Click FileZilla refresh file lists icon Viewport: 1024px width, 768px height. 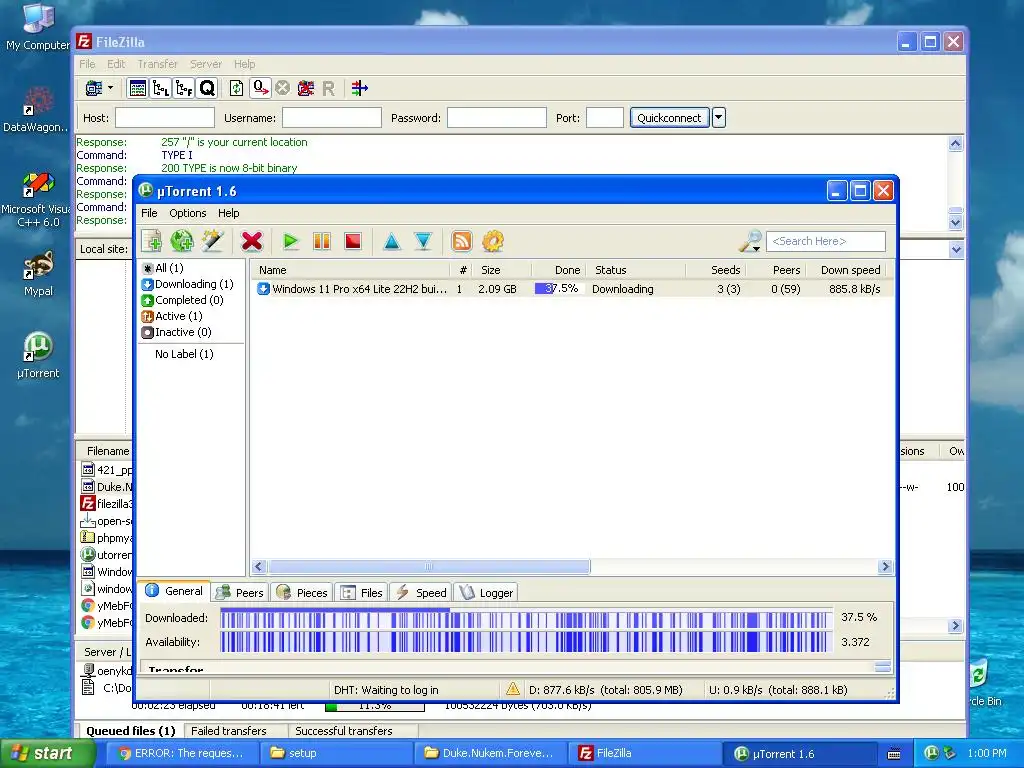[x=236, y=88]
